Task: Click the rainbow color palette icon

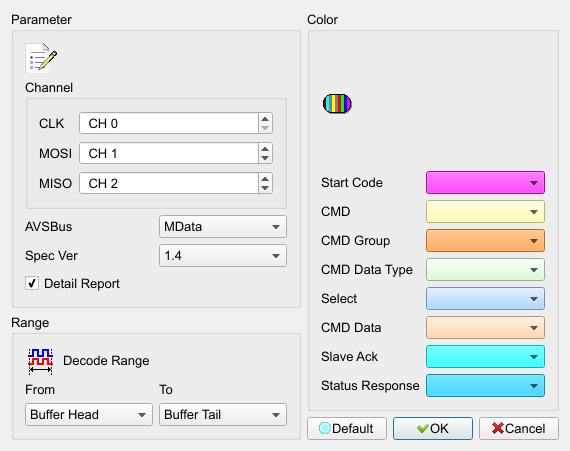Action: pyautogui.click(x=337, y=104)
